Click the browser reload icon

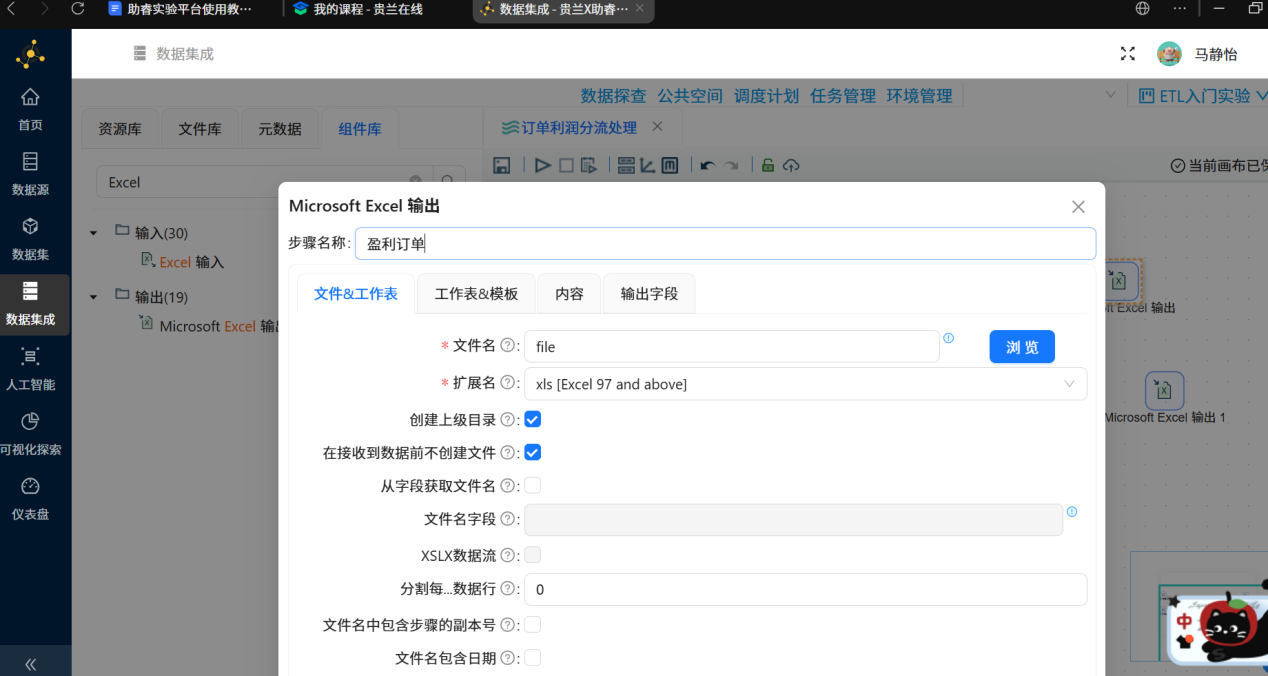pos(78,8)
